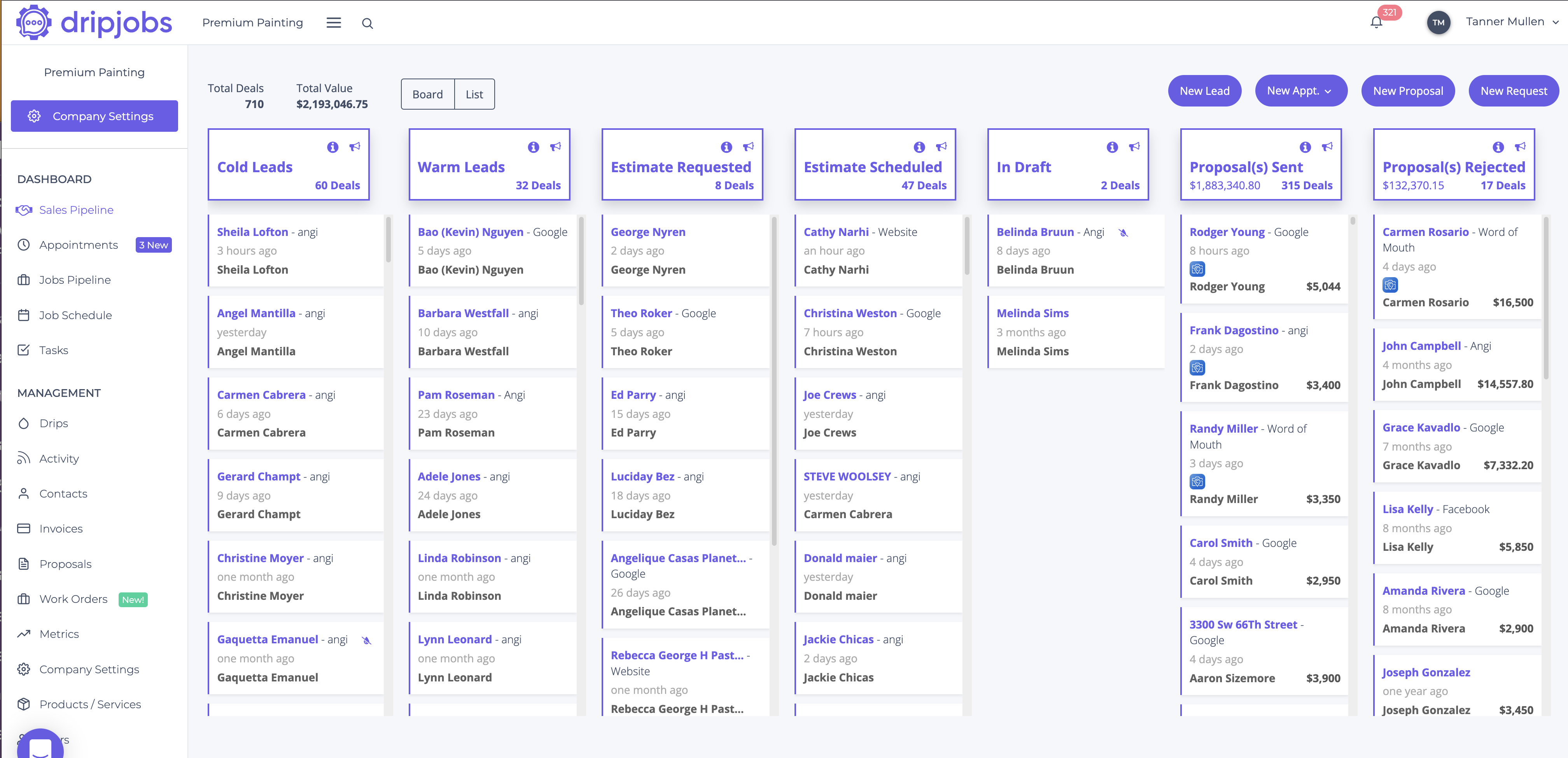Click the Estimate Scheduled column scrollbar
This screenshot has width=1568, height=758.
pyautogui.click(x=967, y=245)
